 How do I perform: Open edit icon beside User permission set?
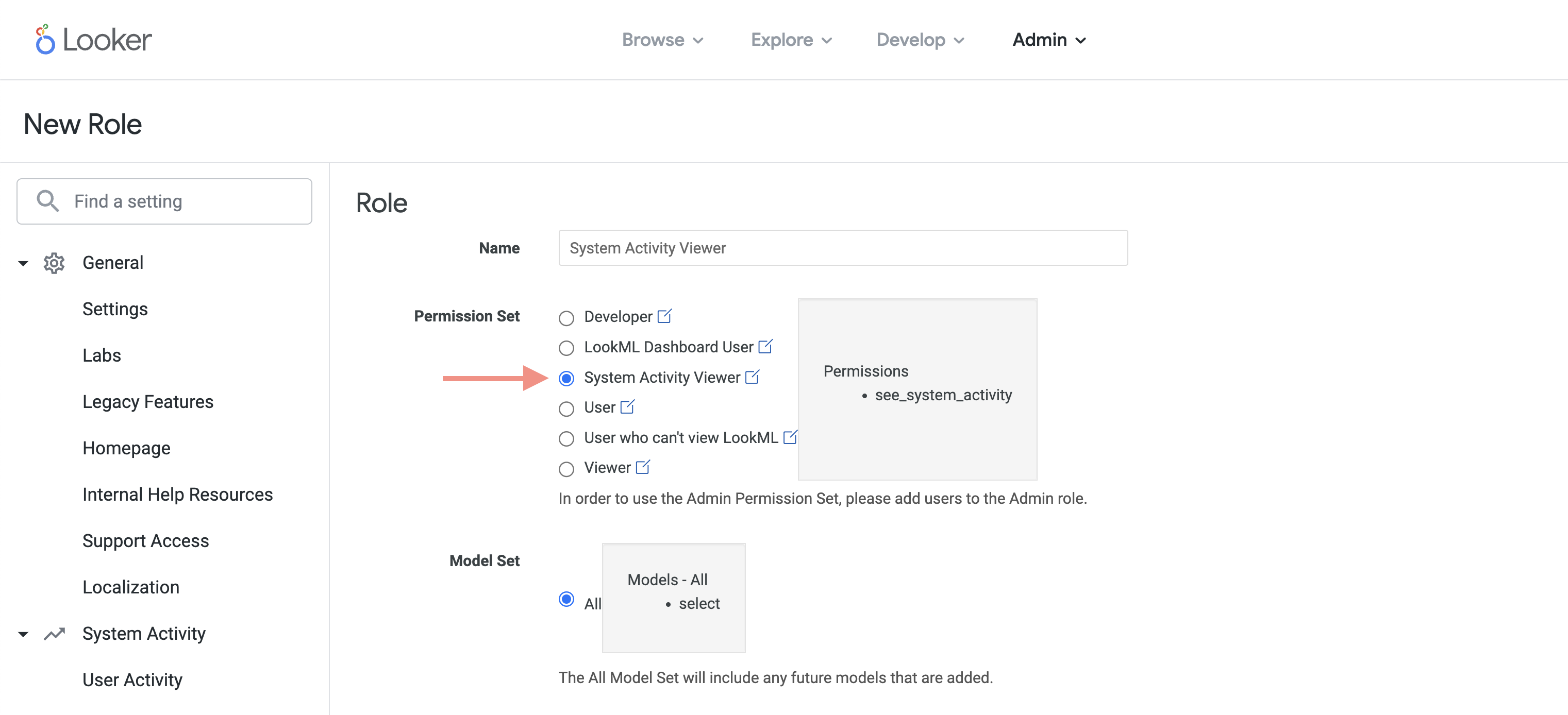point(628,406)
